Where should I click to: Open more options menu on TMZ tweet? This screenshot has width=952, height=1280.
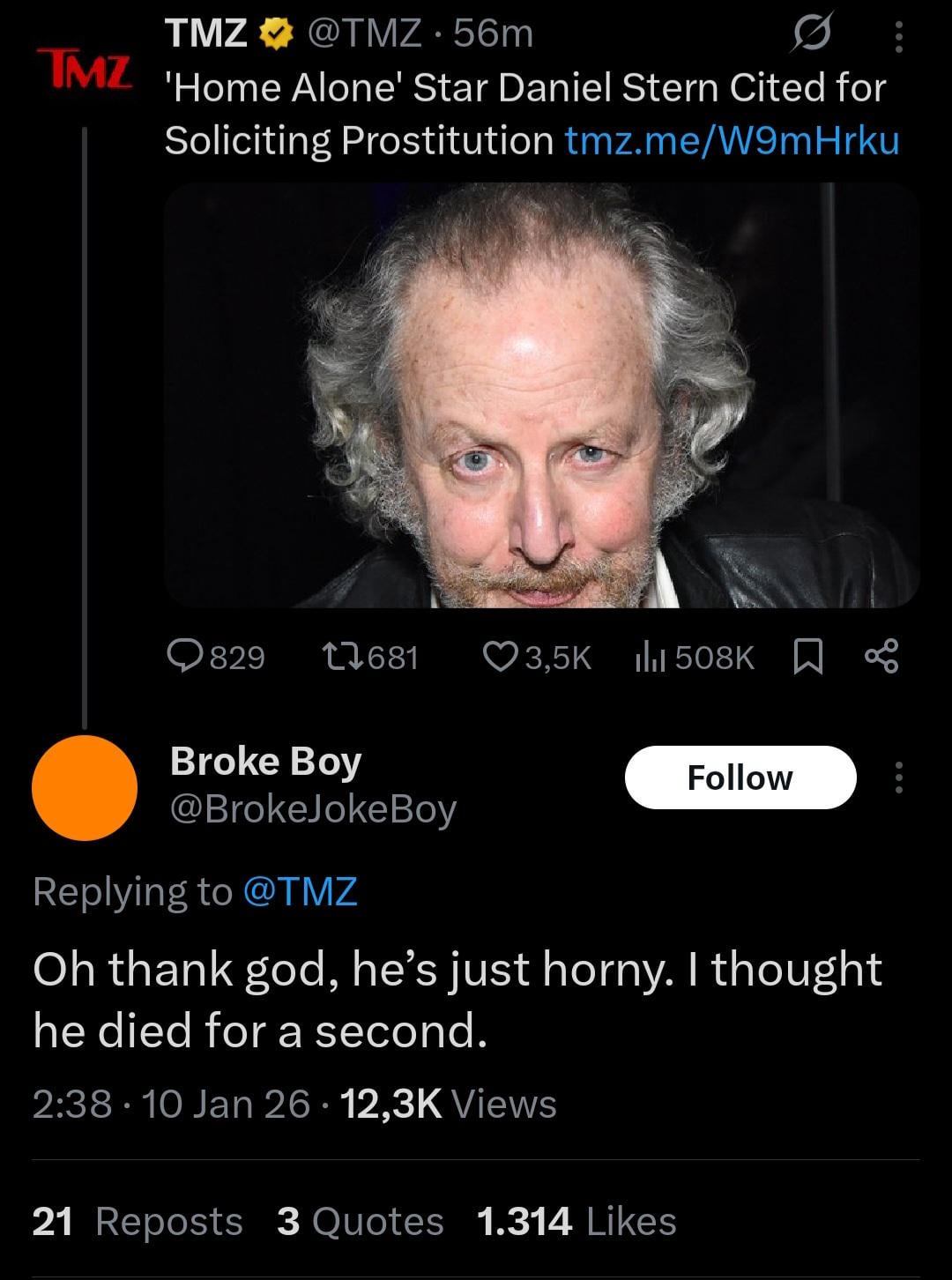[x=898, y=37]
